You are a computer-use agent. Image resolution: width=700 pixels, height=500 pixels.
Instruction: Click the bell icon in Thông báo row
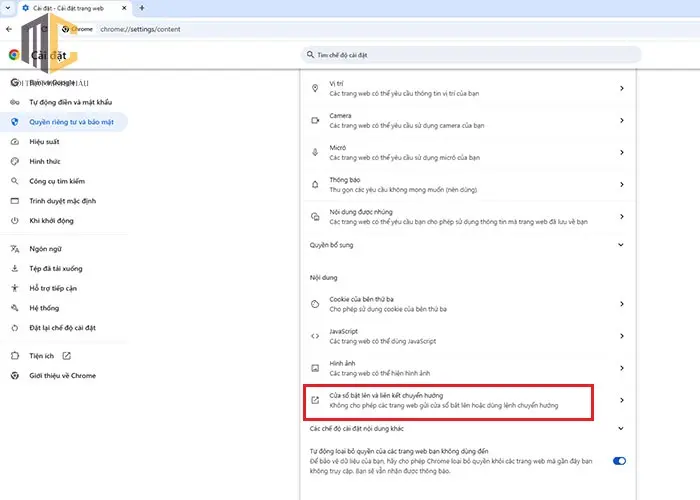pos(315,185)
